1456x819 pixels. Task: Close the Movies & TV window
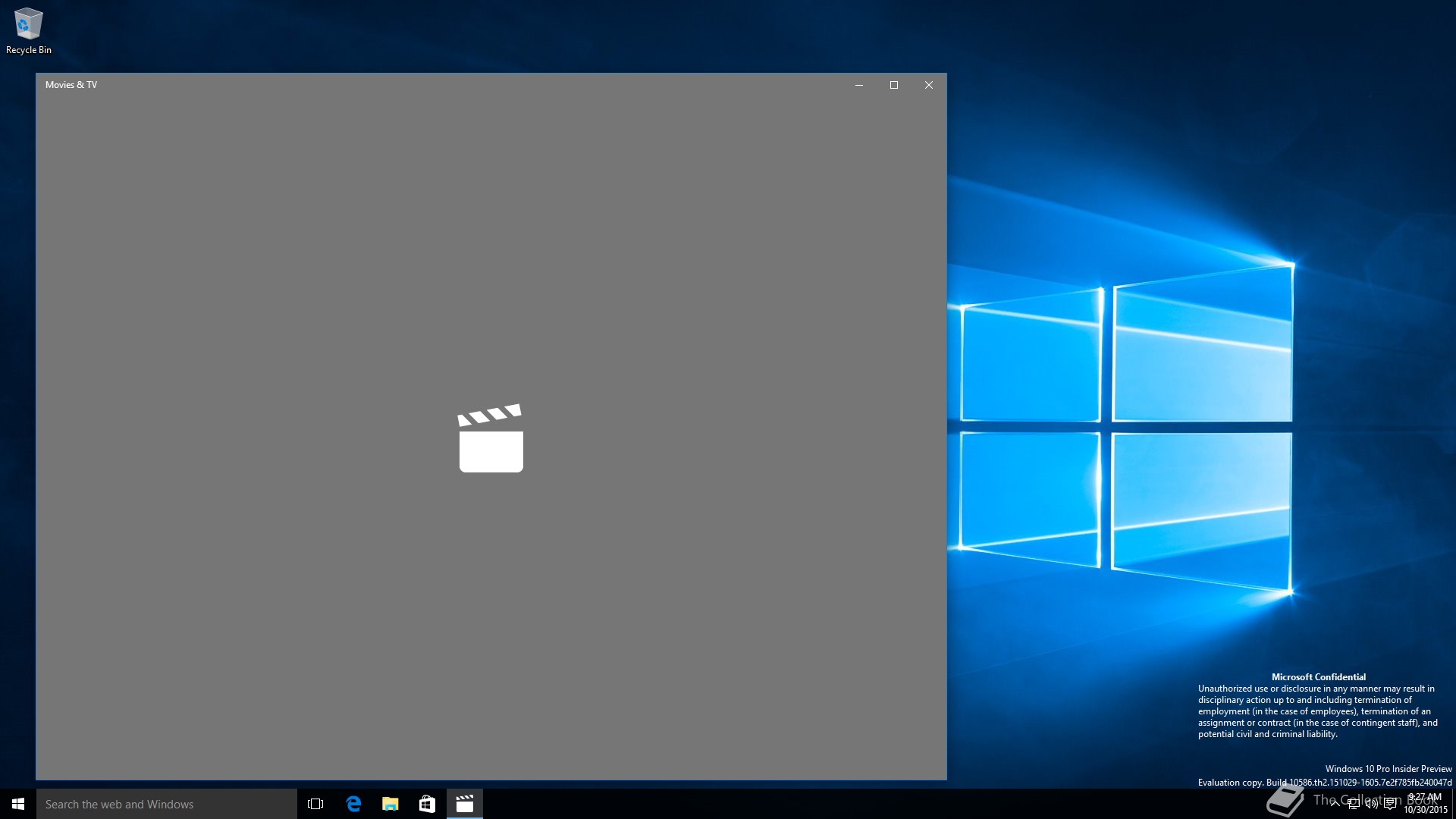[x=929, y=85]
